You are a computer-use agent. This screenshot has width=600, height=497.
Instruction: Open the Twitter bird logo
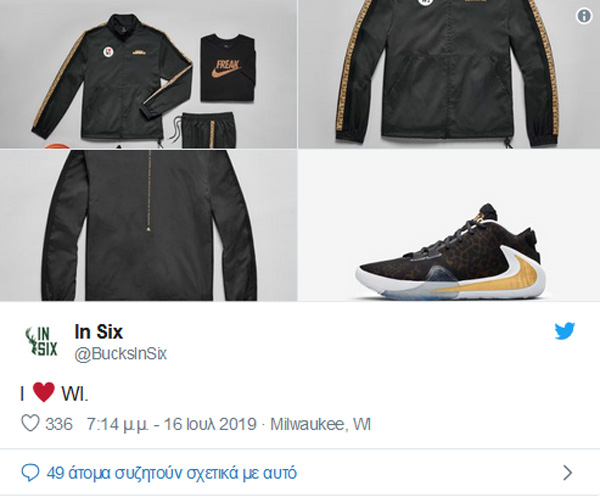tap(565, 331)
